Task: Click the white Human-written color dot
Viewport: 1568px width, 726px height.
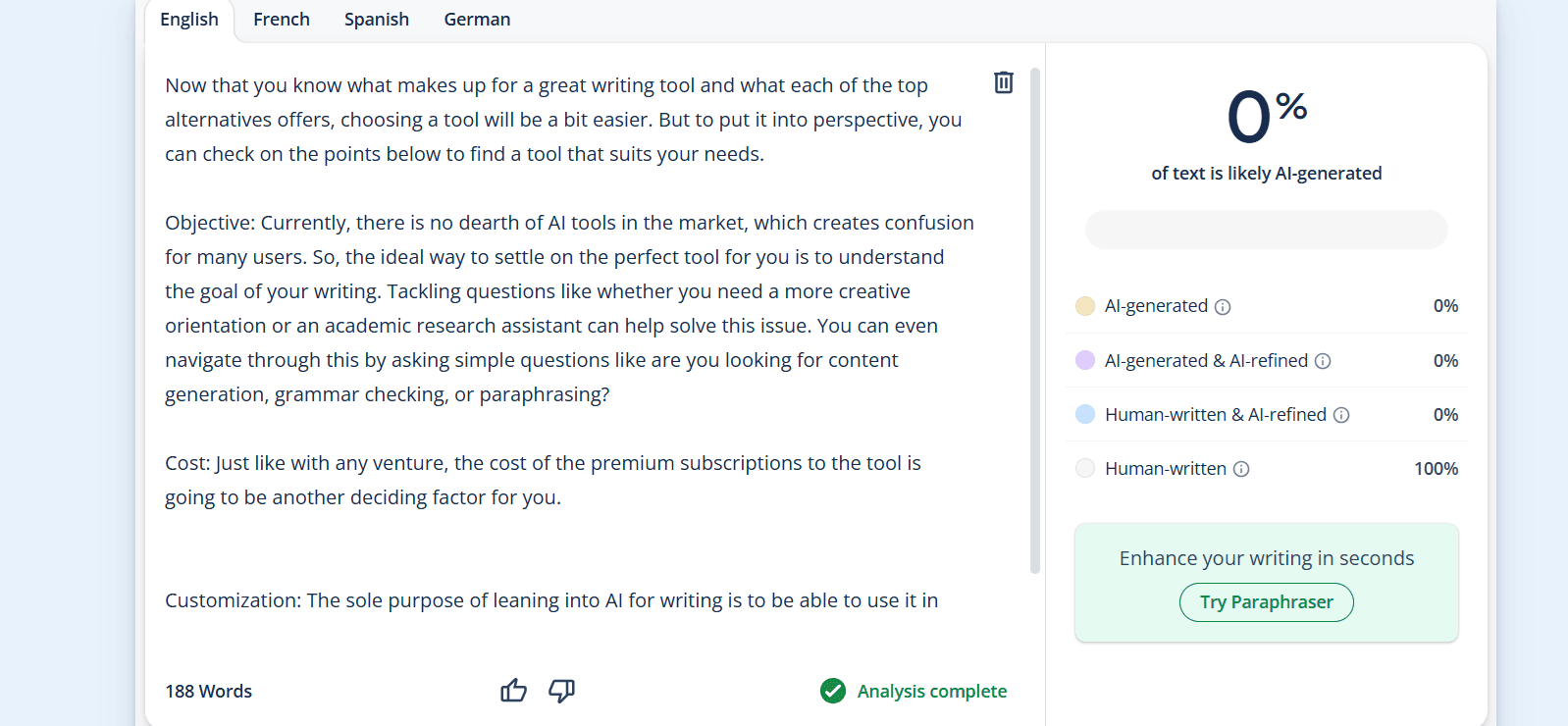Action: coord(1085,468)
